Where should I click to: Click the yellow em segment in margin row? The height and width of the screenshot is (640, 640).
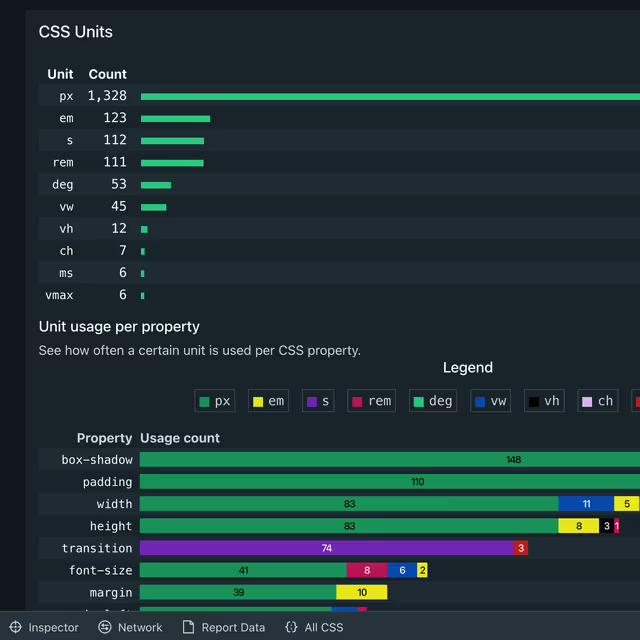click(x=361, y=592)
